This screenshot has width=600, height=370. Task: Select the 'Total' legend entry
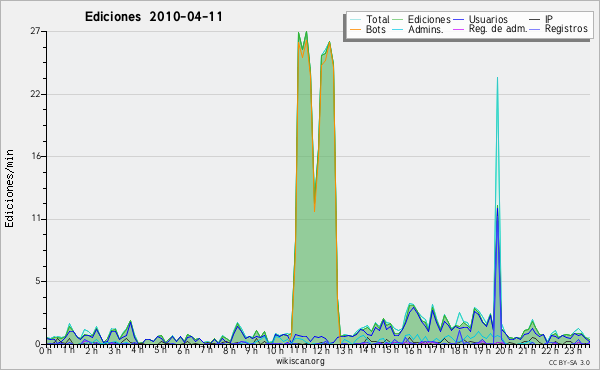point(378,19)
